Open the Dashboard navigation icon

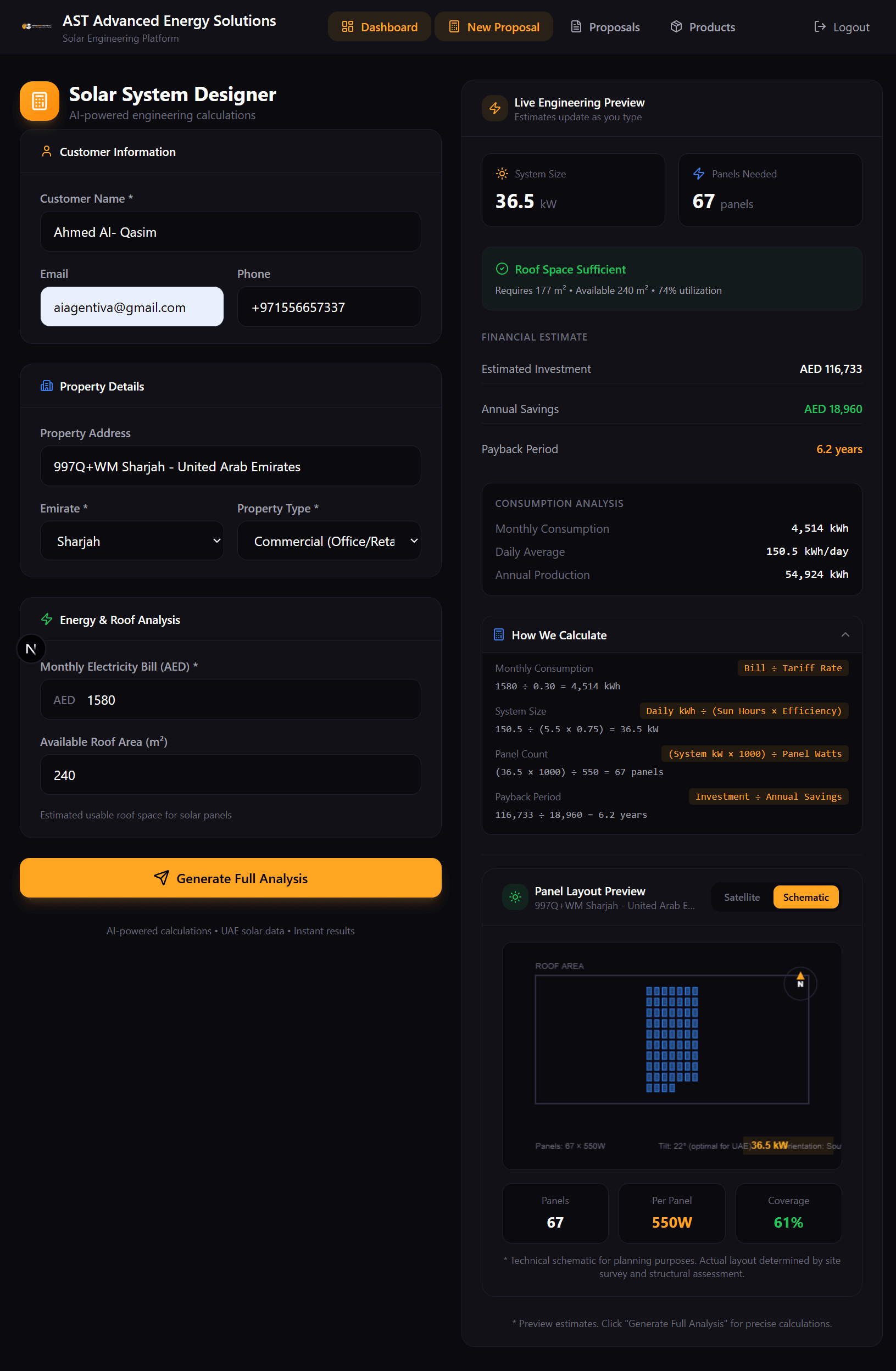348,26
